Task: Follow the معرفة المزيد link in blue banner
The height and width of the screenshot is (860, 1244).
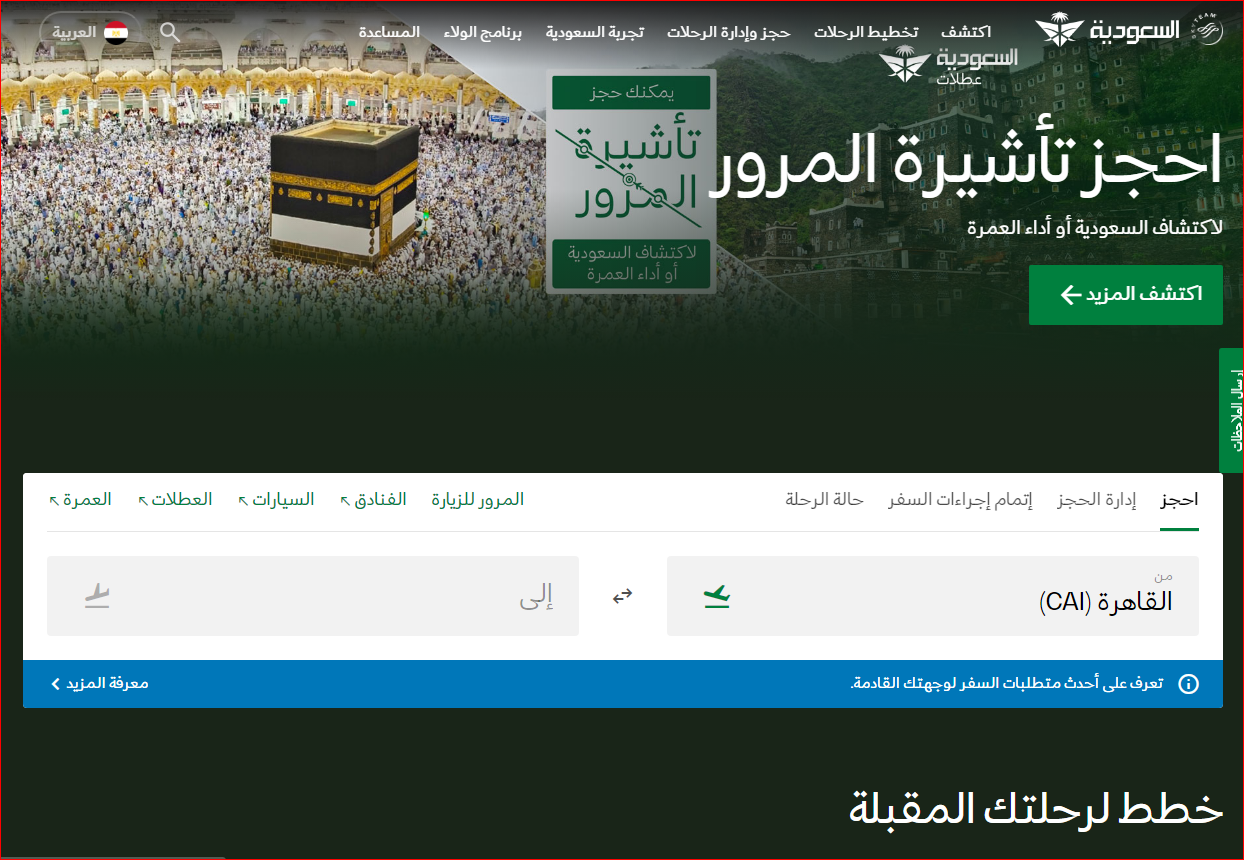Action: [100, 684]
